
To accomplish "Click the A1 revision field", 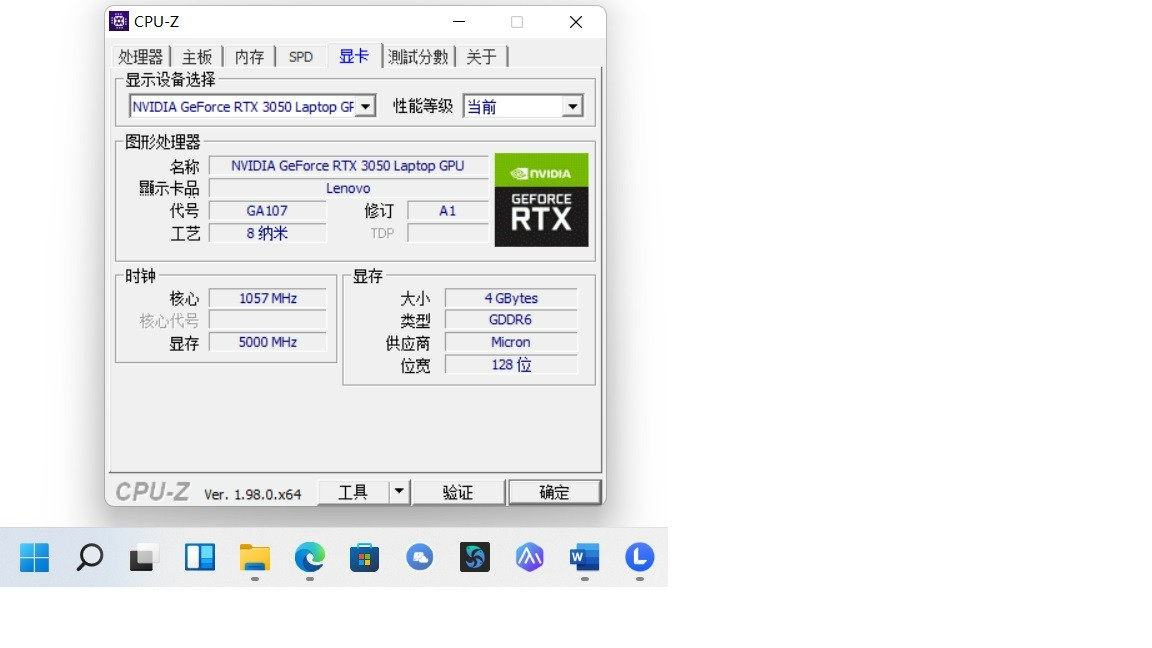I will point(447,211).
